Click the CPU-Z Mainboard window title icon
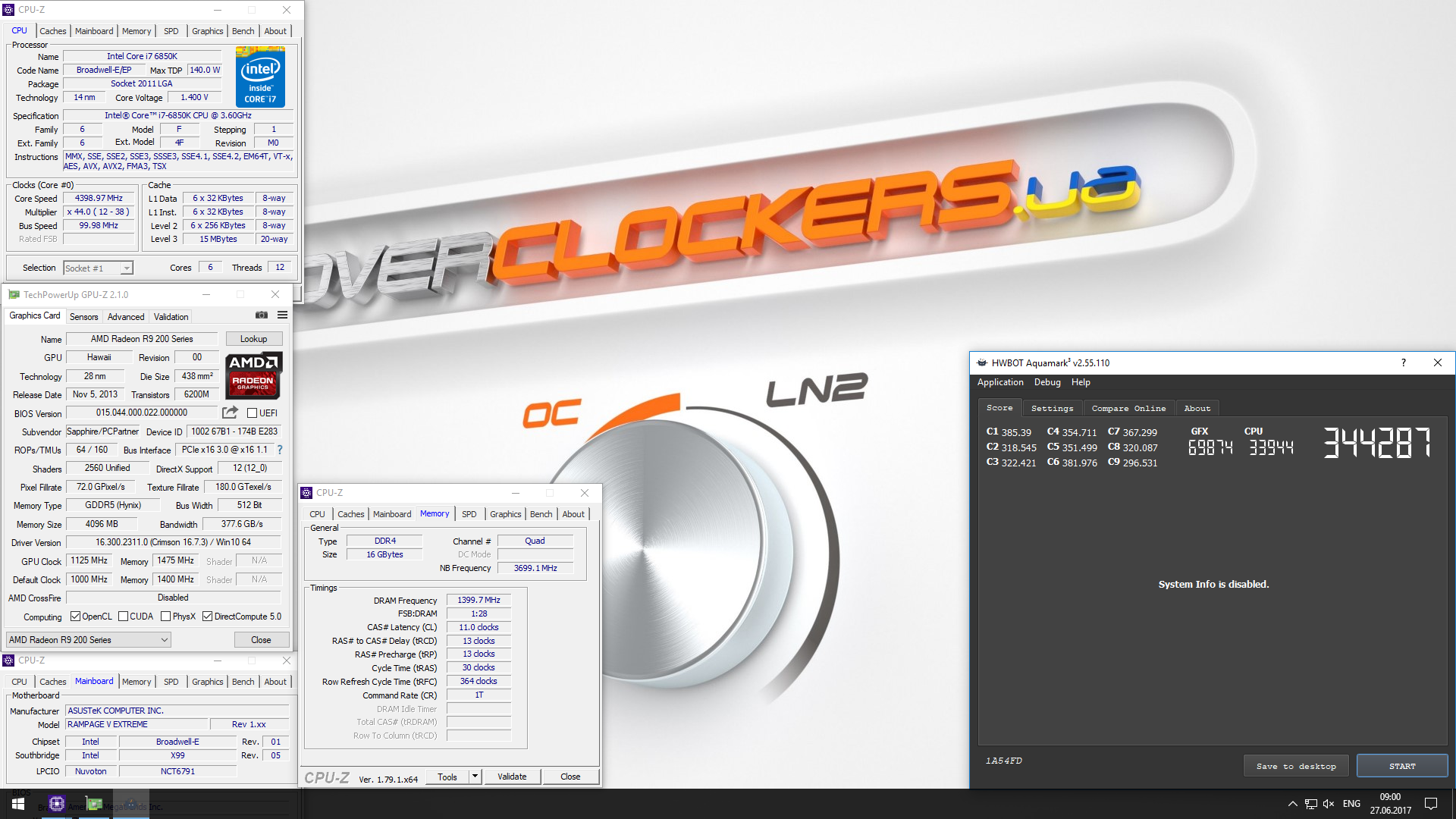 pyautogui.click(x=9, y=661)
